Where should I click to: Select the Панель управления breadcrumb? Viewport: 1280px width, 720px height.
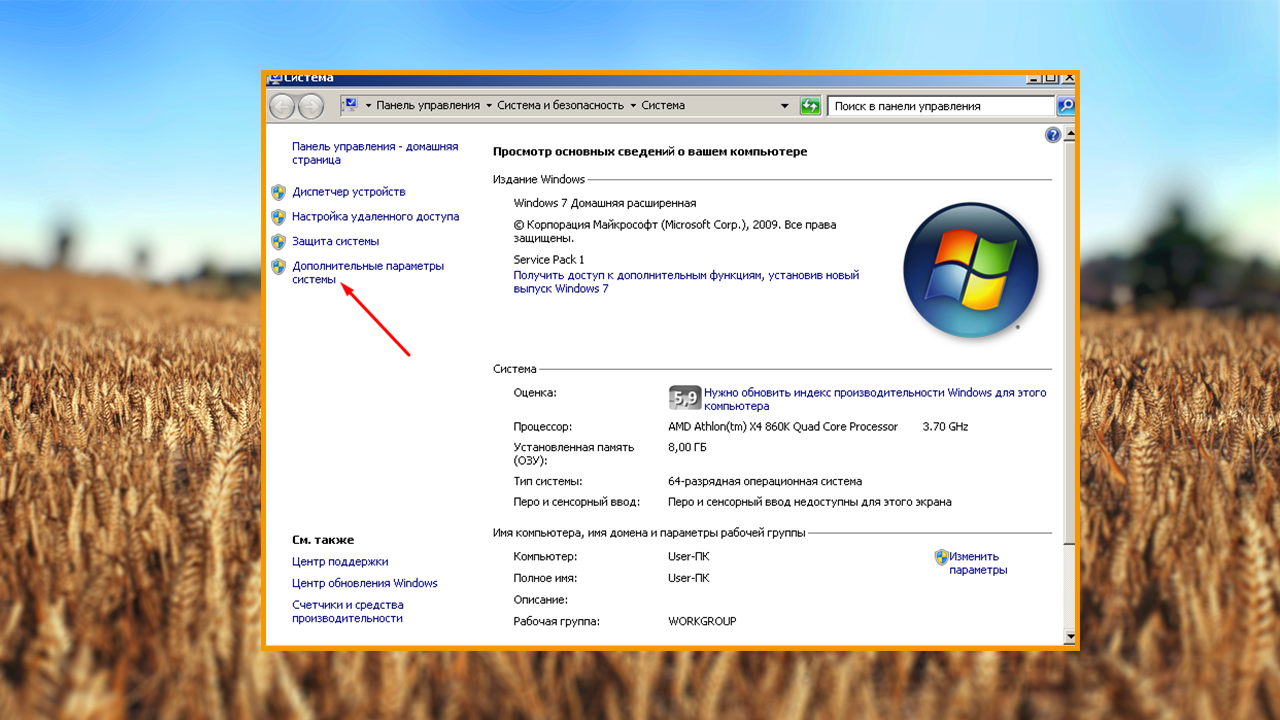(428, 106)
